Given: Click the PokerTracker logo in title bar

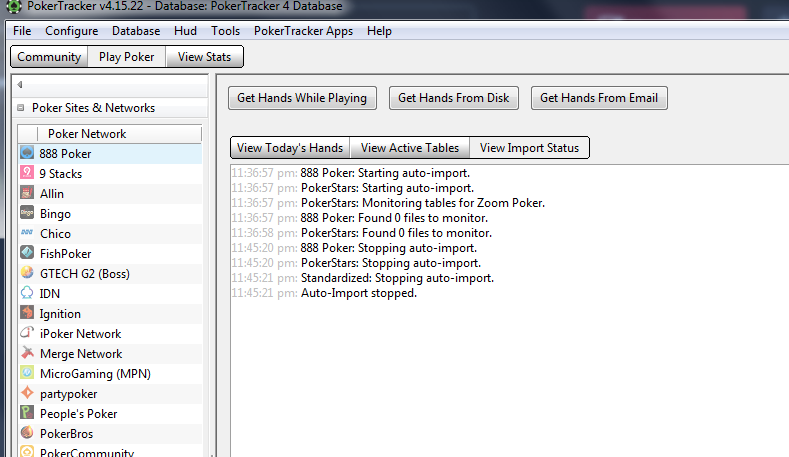Looking at the screenshot, I should coord(14,7).
